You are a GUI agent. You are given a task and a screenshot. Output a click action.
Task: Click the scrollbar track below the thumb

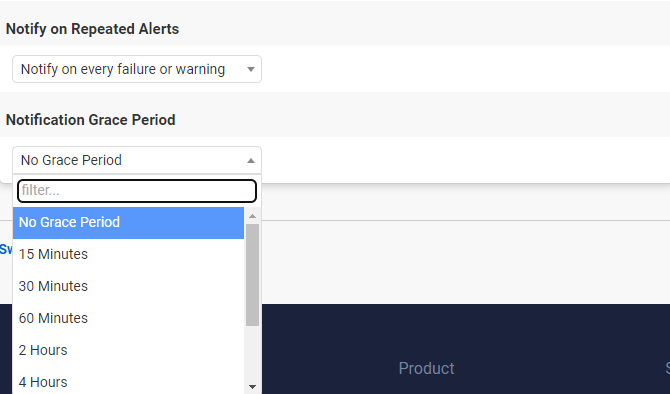pos(253,354)
